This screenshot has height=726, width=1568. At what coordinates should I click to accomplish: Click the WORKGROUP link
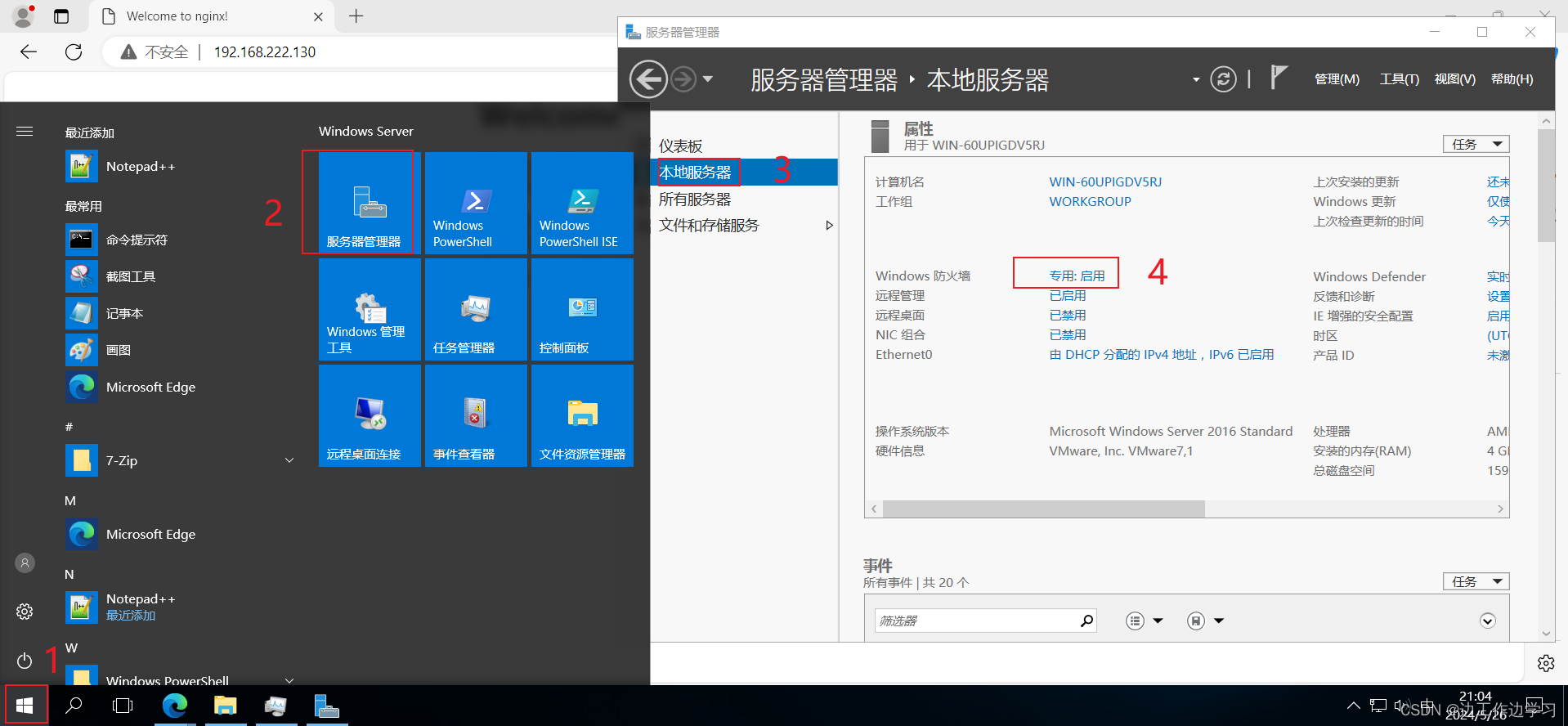[x=1091, y=202]
